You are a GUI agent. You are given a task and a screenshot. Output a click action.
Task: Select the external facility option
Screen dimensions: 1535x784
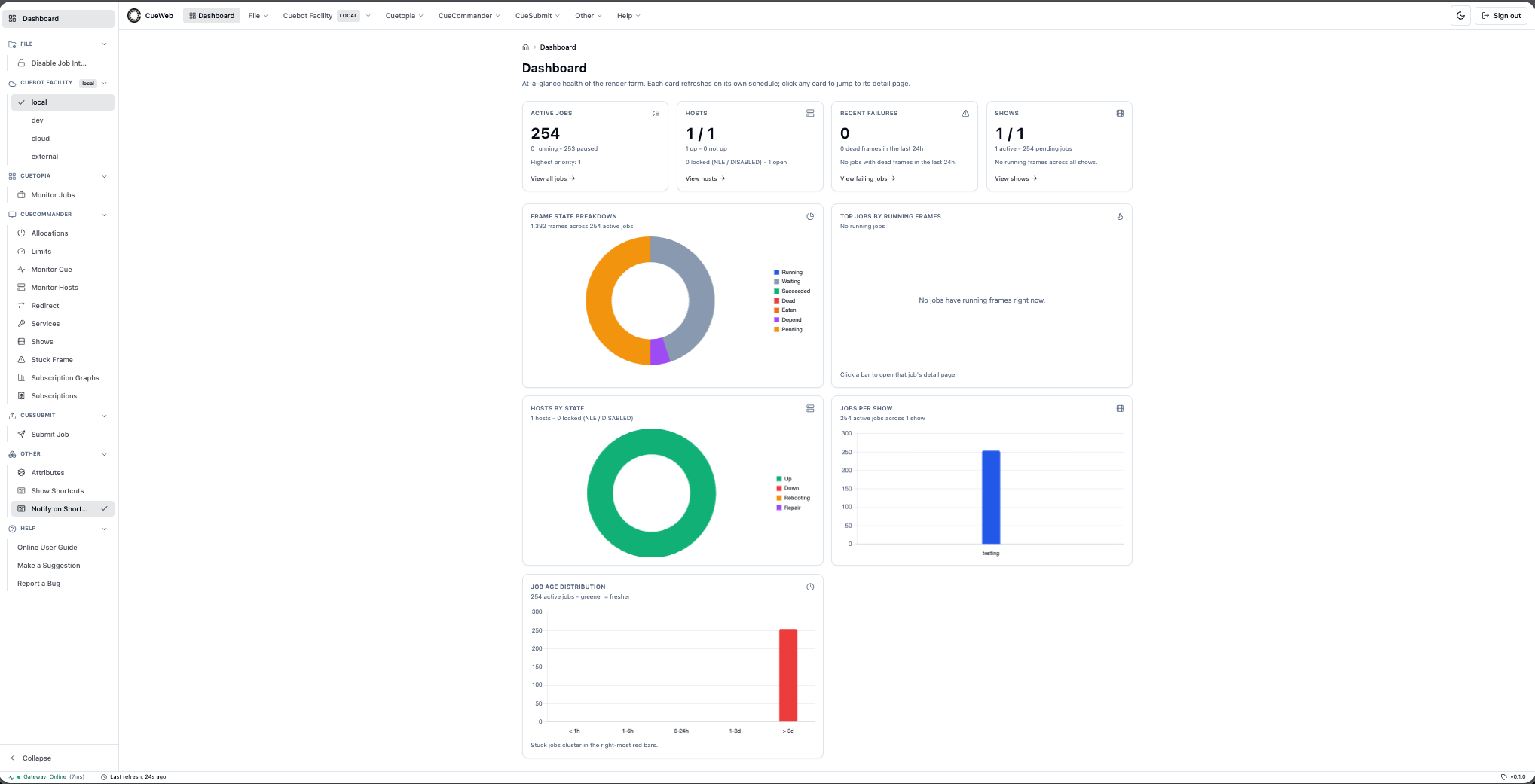(63, 157)
